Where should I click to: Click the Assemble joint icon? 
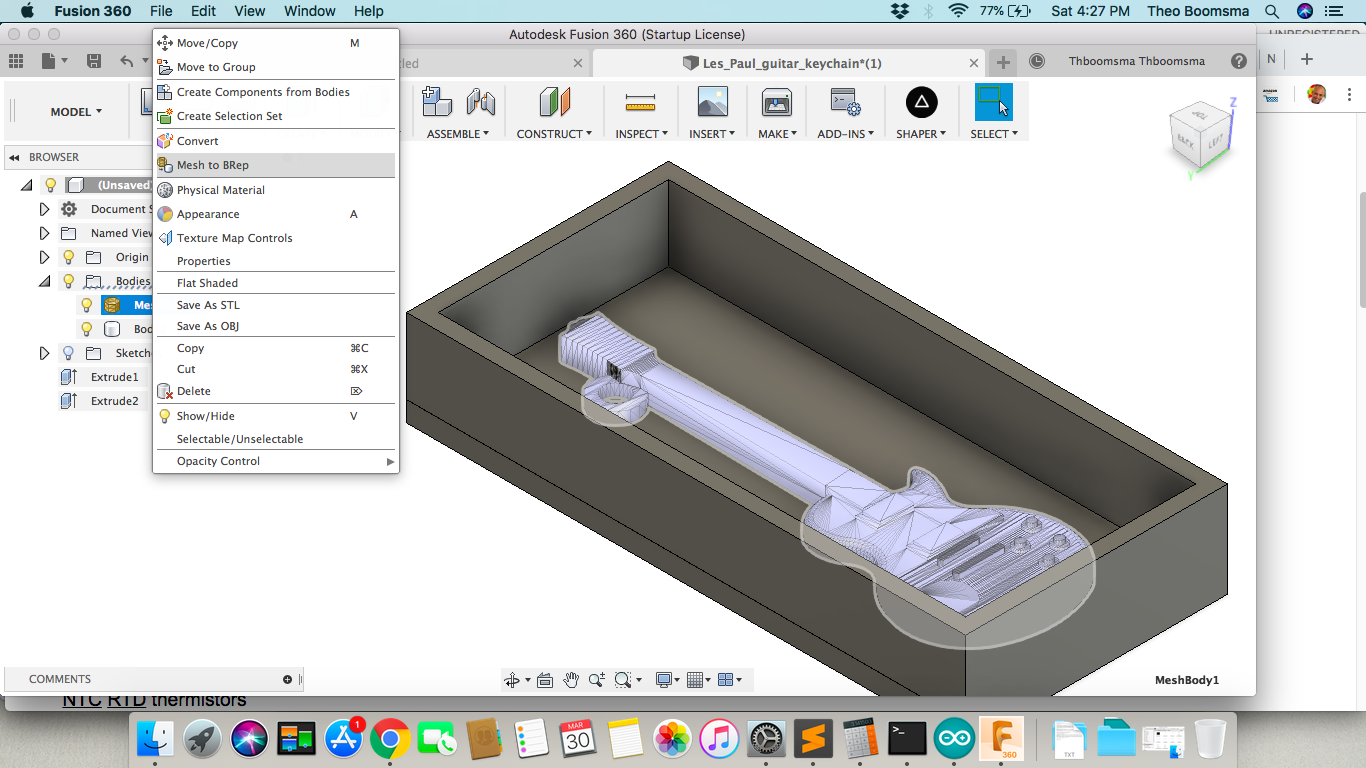pos(481,102)
